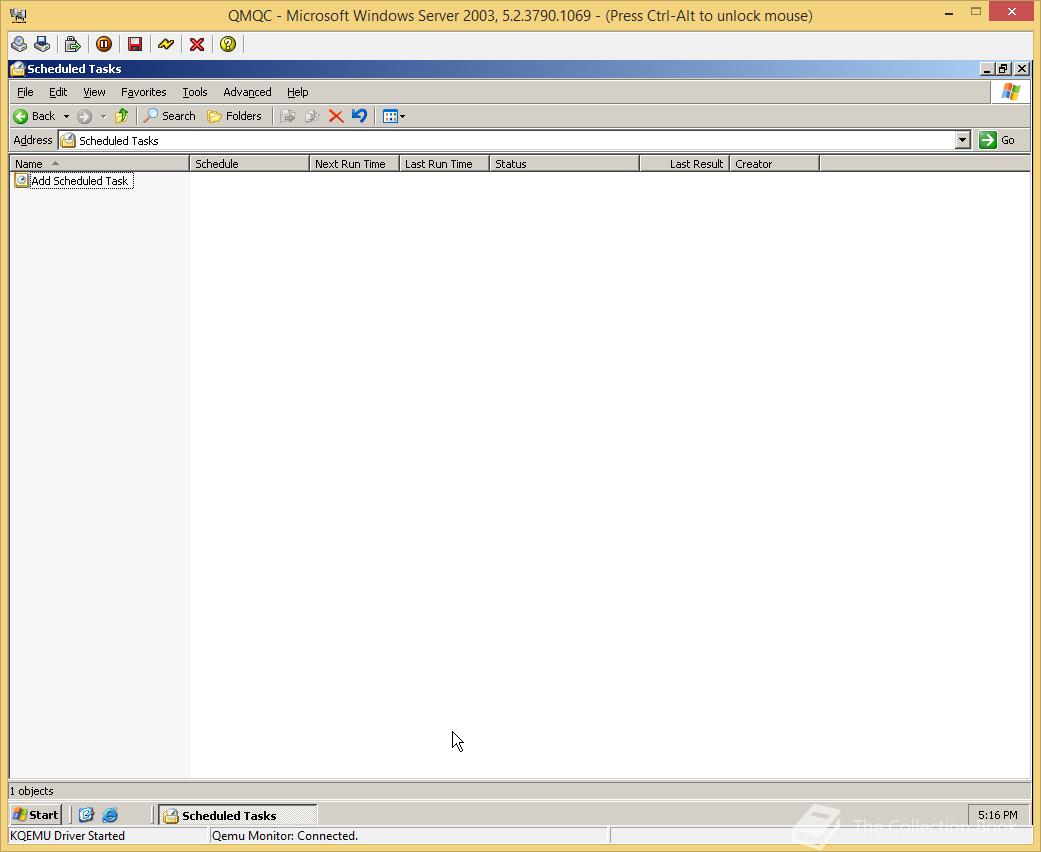Sort by the Status column header
This screenshot has height=852, width=1041.
click(564, 163)
